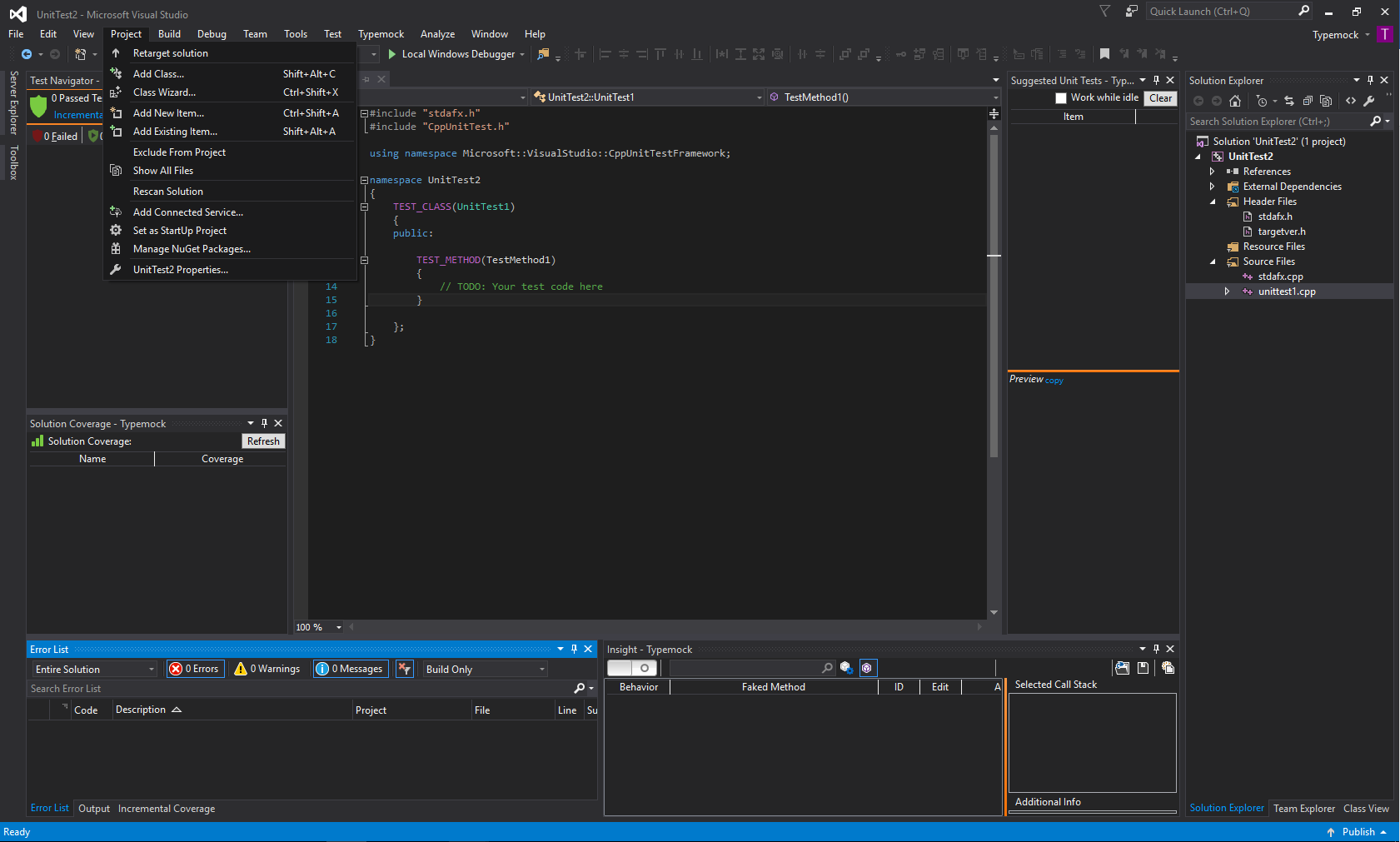The width and height of the screenshot is (1400, 842).
Task: Click the error list filter clear icon
Action: pos(405,669)
